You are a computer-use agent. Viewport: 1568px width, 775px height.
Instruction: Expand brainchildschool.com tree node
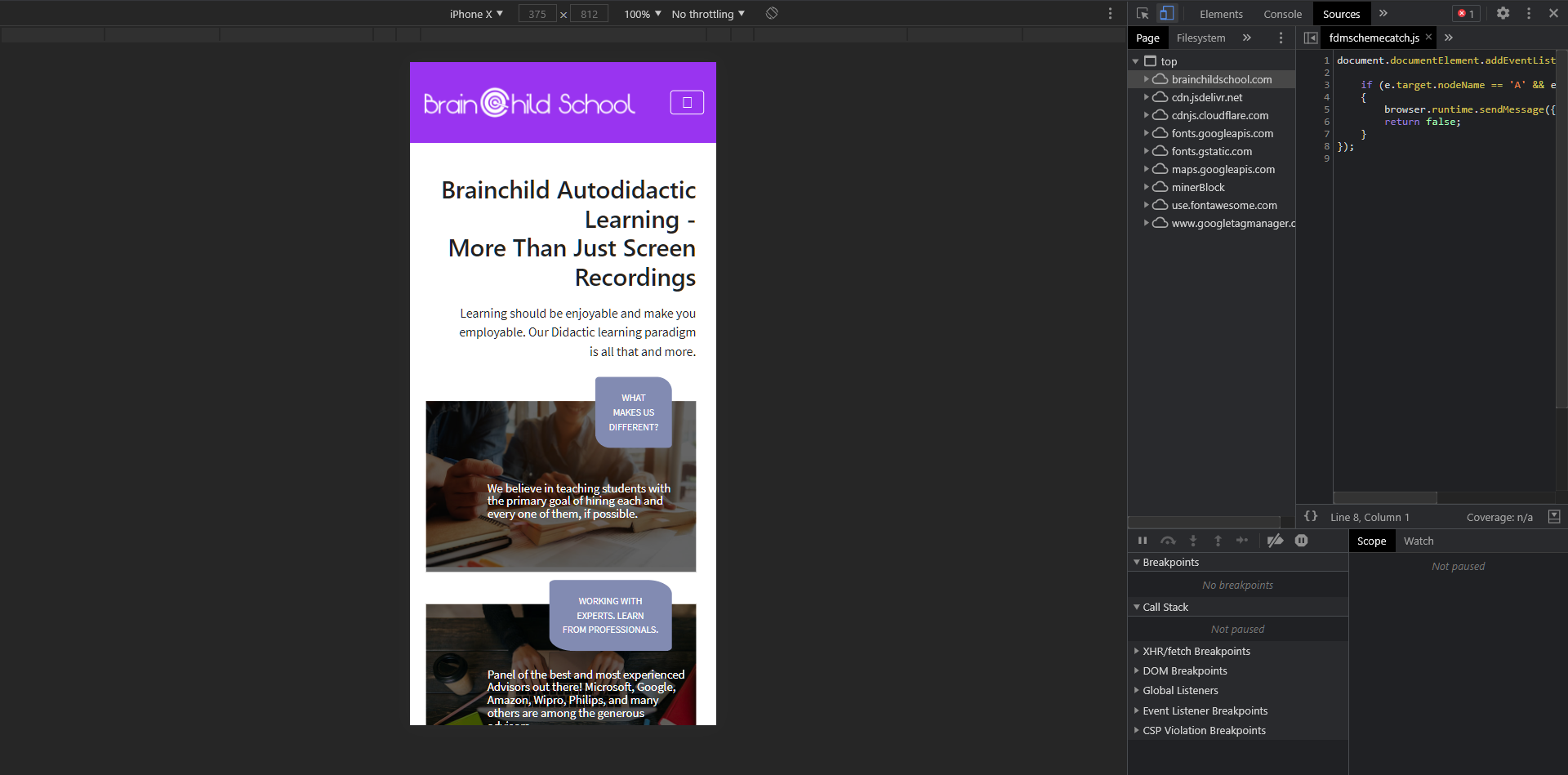point(1146,79)
